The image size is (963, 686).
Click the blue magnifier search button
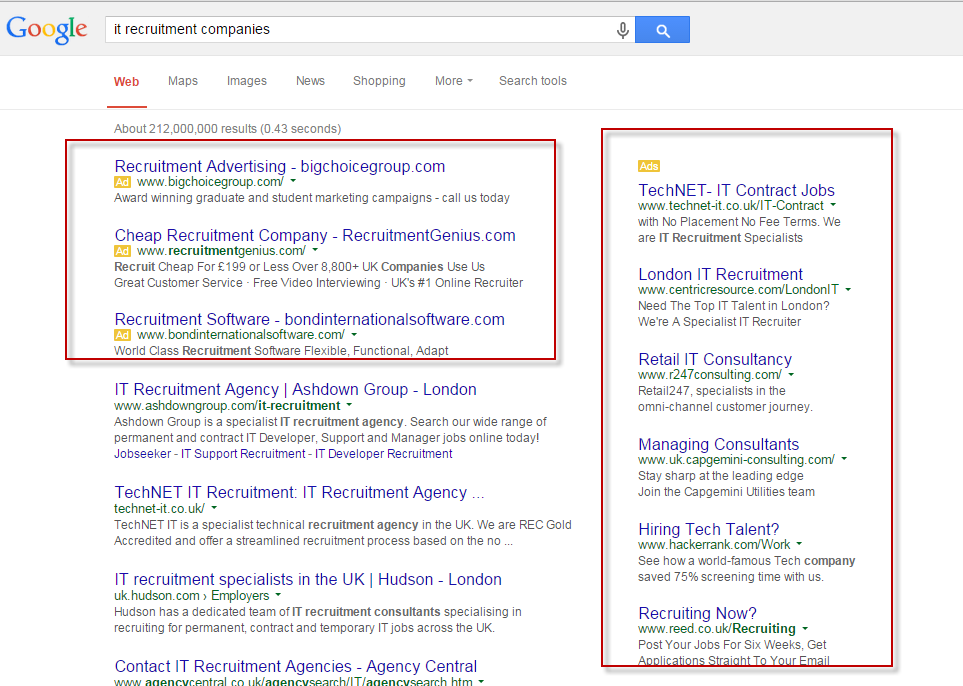[662, 29]
